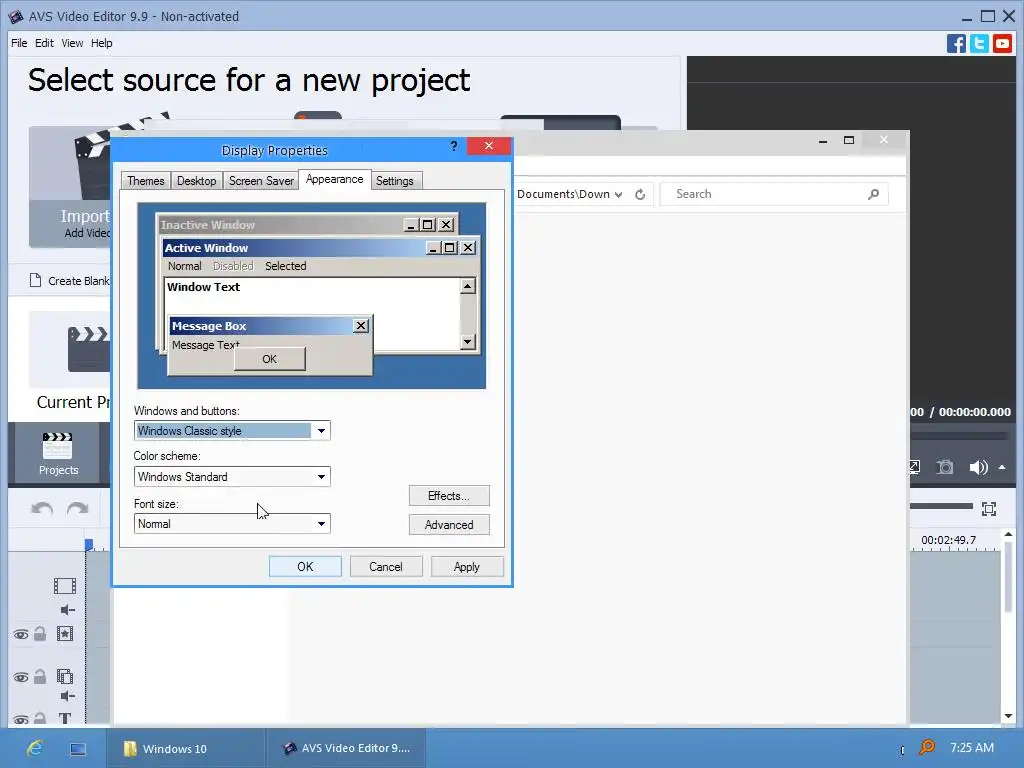The image size is (1024, 768).
Task: Open Internet Explorer from the taskbar
Action: pos(35,748)
